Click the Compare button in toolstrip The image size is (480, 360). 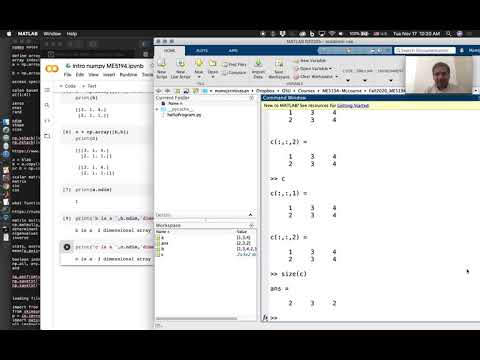pyautogui.click(x=235, y=72)
